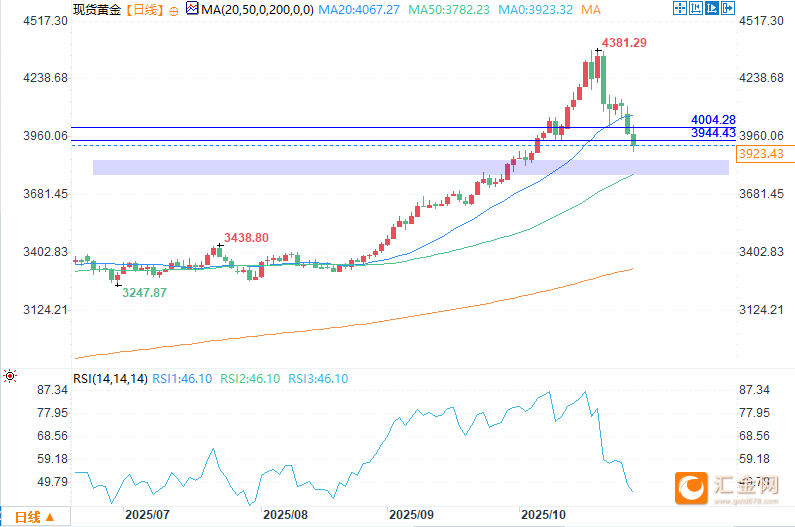The width and height of the screenshot is (795, 527).
Task: Click the 4381.29 high price marker
Action: tap(624, 43)
